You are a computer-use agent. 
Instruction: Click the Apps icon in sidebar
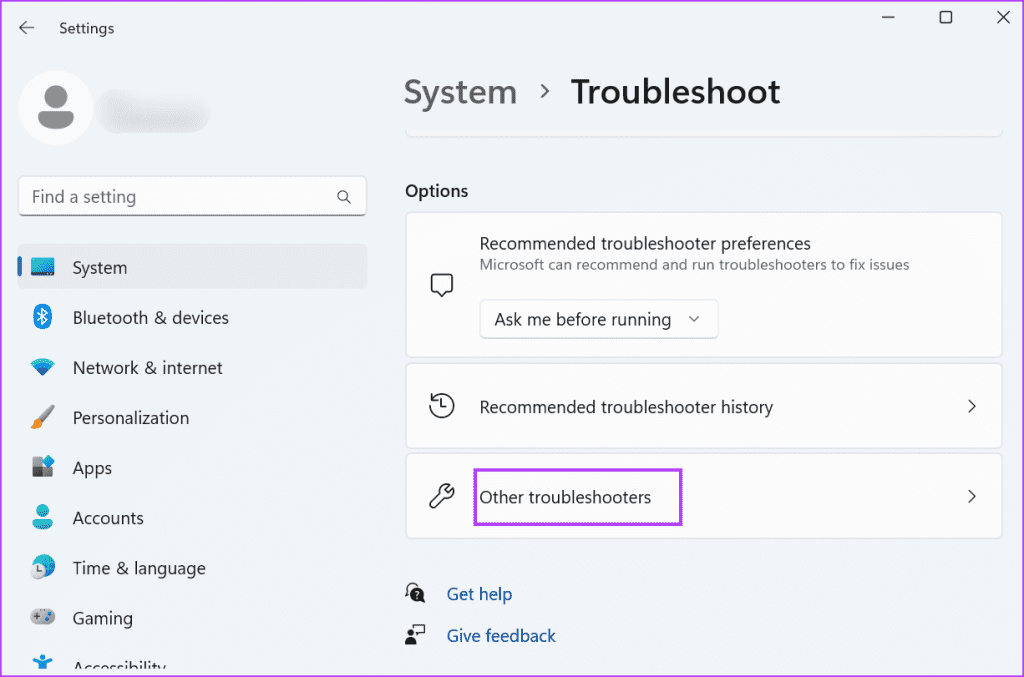coord(43,467)
